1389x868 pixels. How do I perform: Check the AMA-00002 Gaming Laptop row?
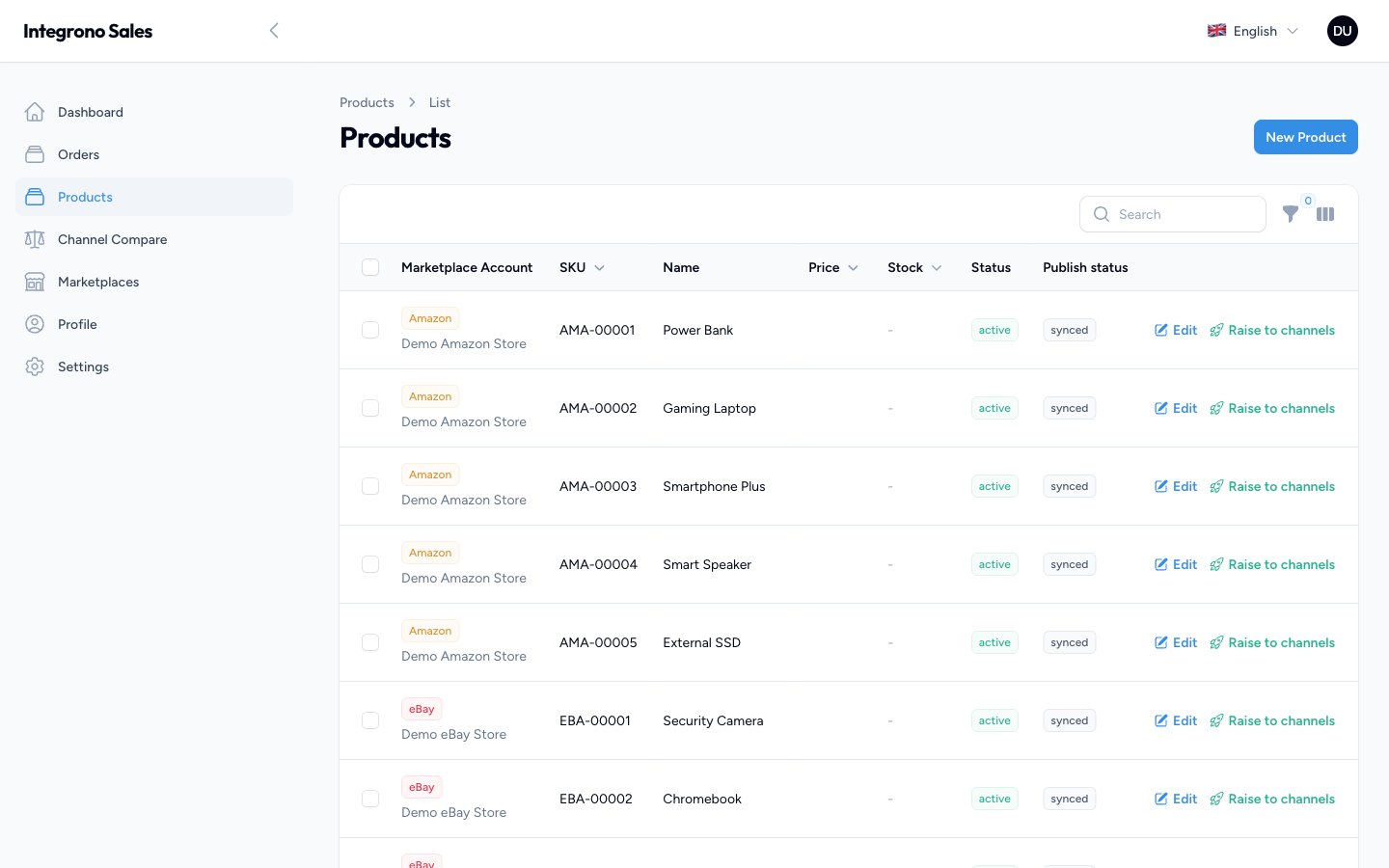coord(370,408)
